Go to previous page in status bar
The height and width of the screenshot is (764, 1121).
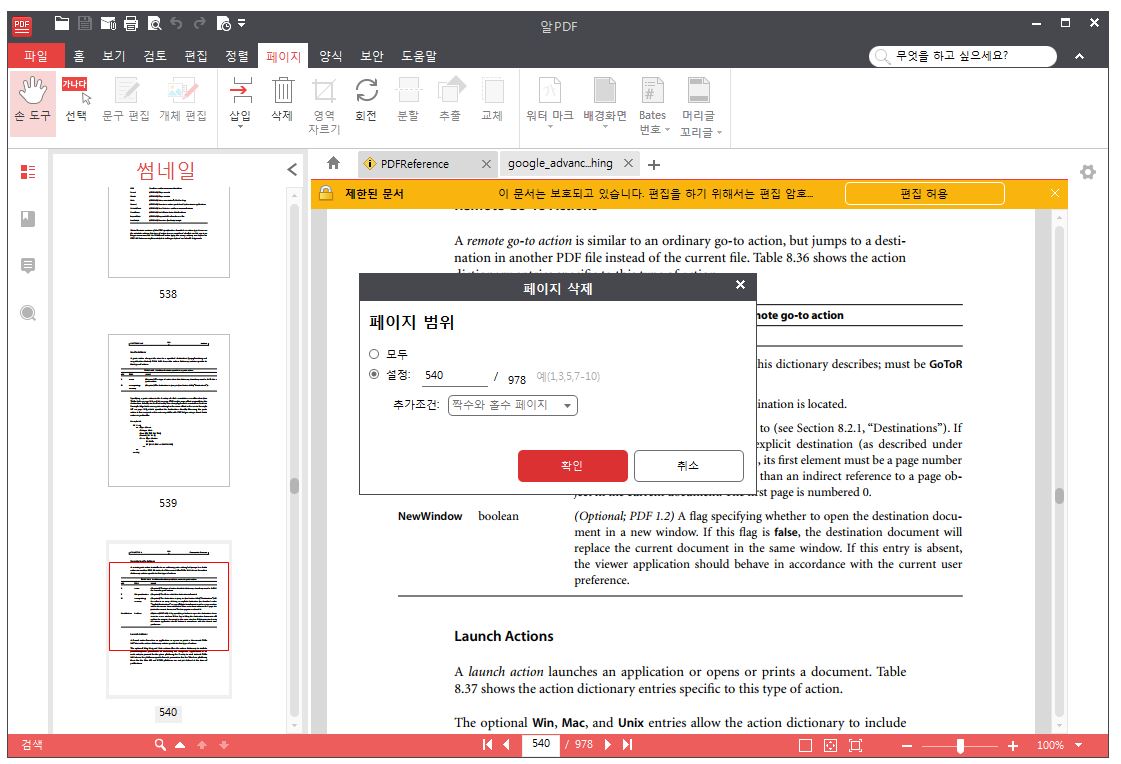507,745
